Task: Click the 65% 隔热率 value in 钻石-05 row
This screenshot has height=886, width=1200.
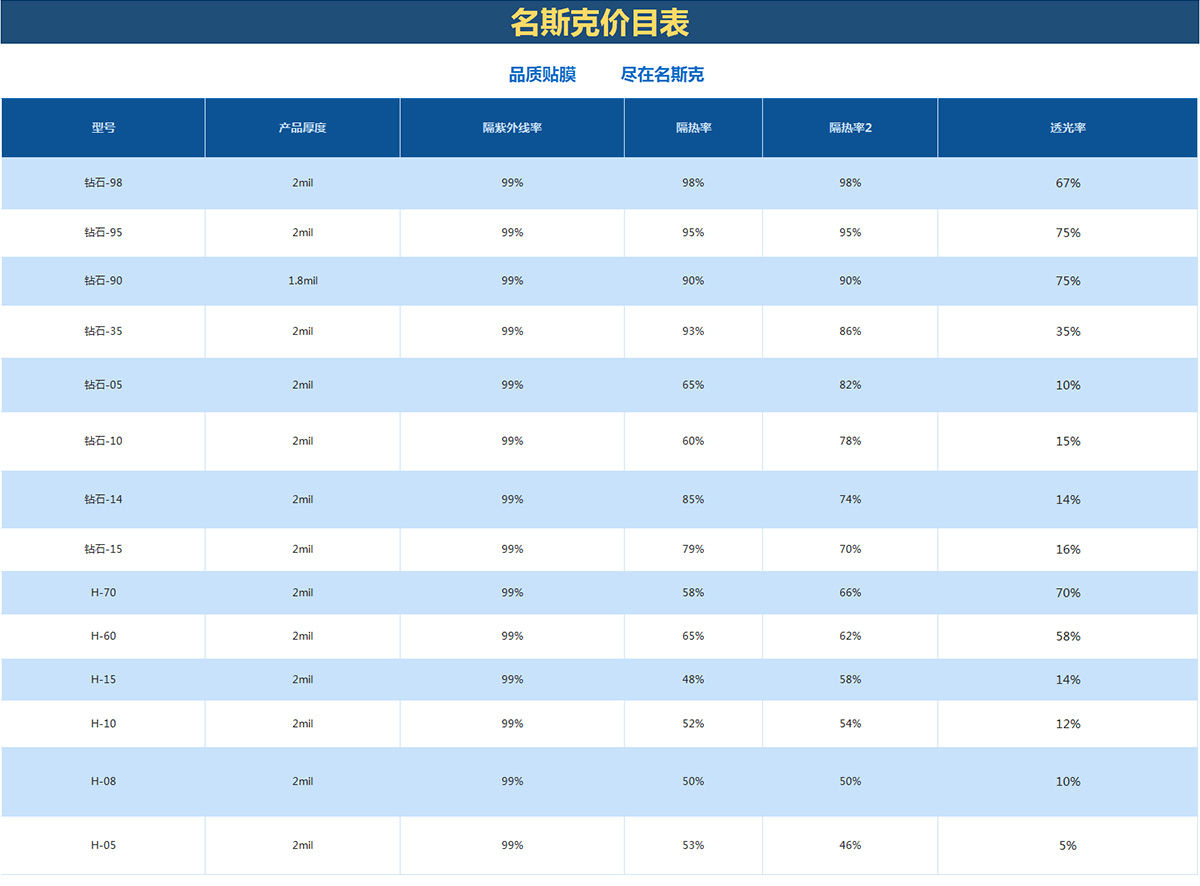Action: pos(693,385)
